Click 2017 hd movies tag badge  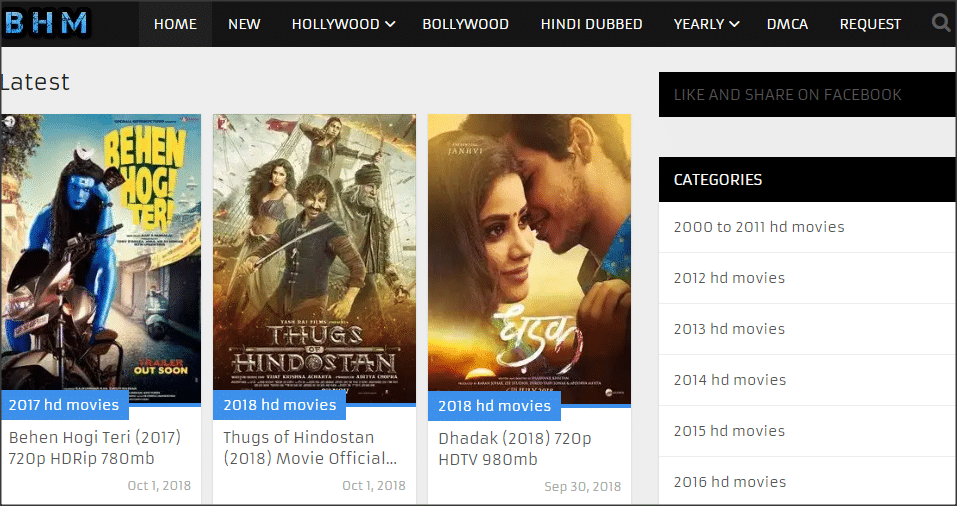64,405
